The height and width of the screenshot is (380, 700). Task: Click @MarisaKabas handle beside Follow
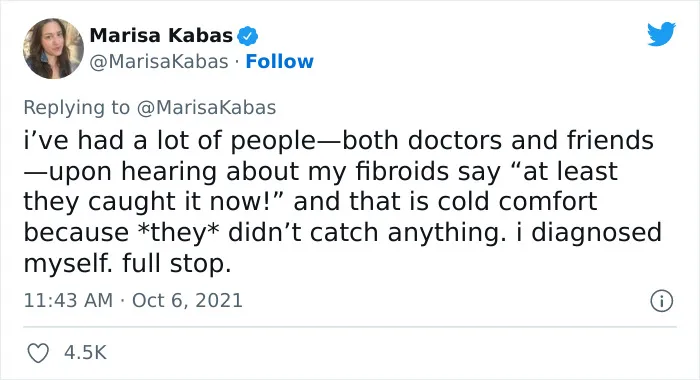[x=159, y=62]
